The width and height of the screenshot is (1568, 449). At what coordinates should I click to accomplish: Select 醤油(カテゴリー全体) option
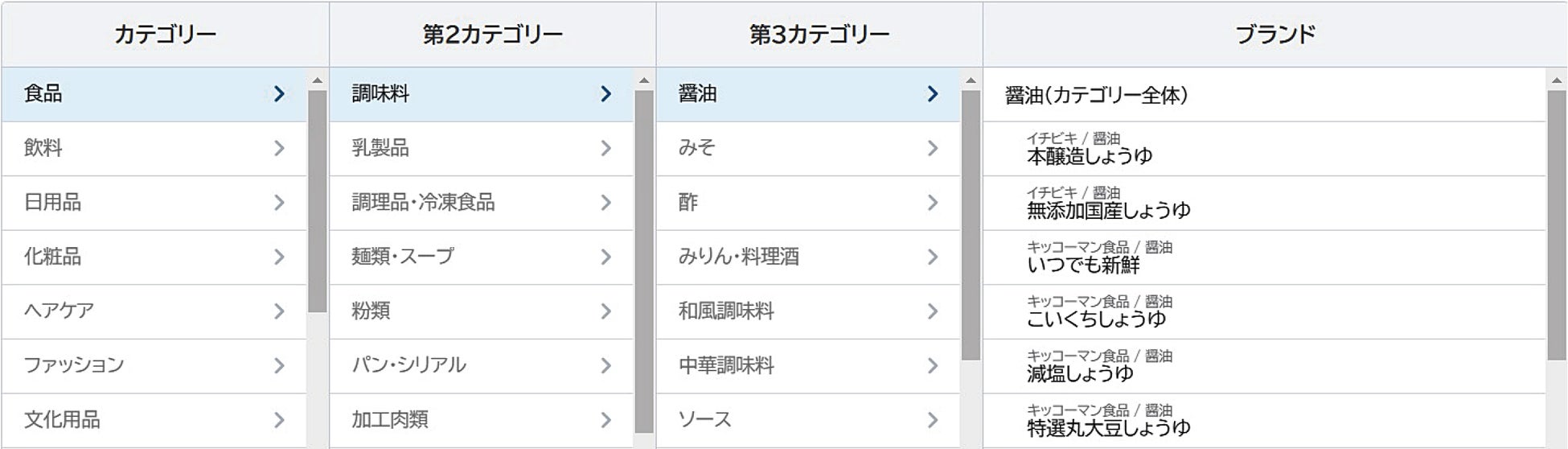[x=1096, y=95]
